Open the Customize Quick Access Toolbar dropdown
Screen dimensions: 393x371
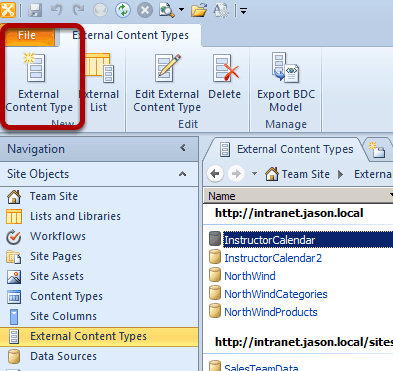coord(244,11)
